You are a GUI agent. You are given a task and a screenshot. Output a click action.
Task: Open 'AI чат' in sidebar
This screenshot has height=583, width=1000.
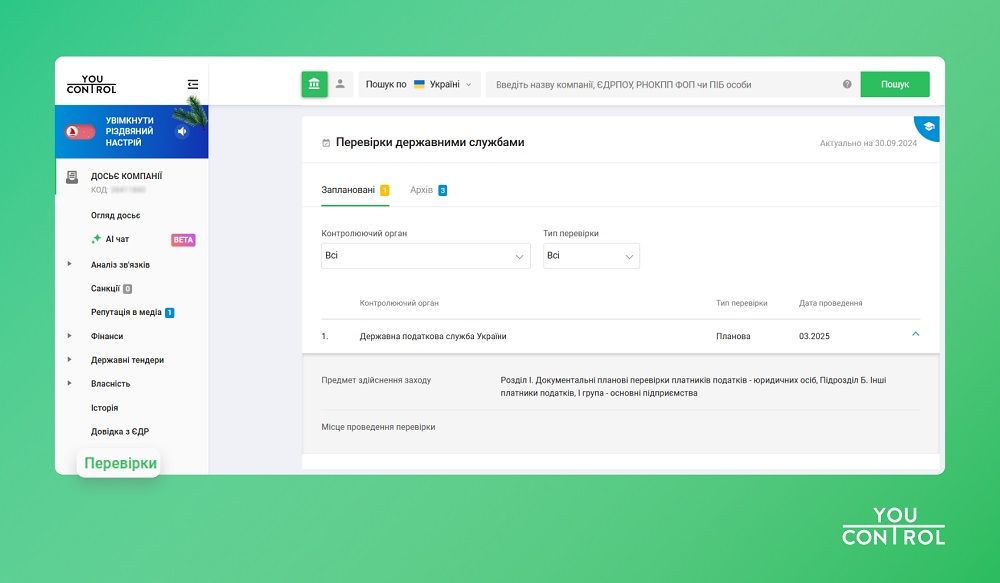(x=117, y=240)
